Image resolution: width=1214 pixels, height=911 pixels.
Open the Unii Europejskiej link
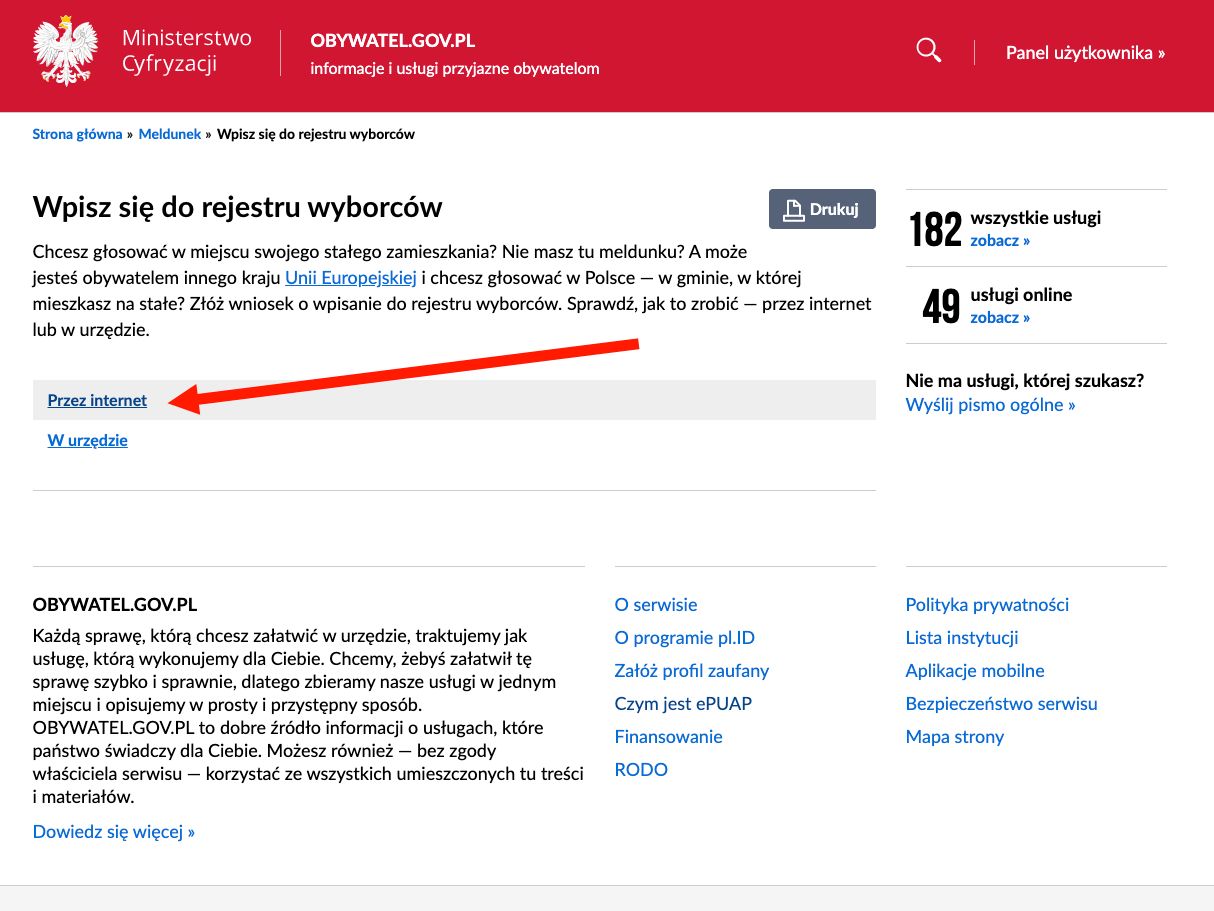click(351, 277)
